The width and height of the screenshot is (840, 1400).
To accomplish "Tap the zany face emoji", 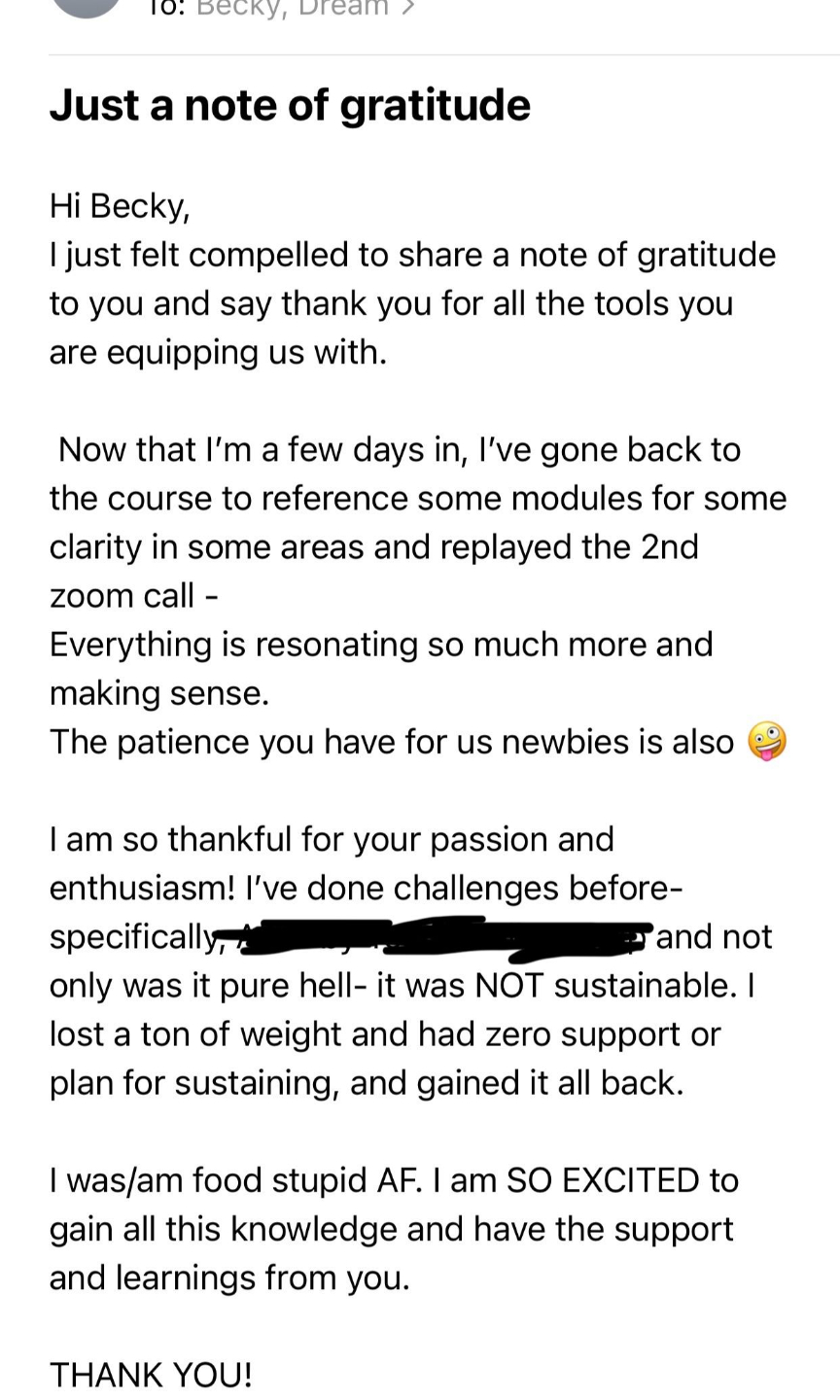I will [766, 742].
